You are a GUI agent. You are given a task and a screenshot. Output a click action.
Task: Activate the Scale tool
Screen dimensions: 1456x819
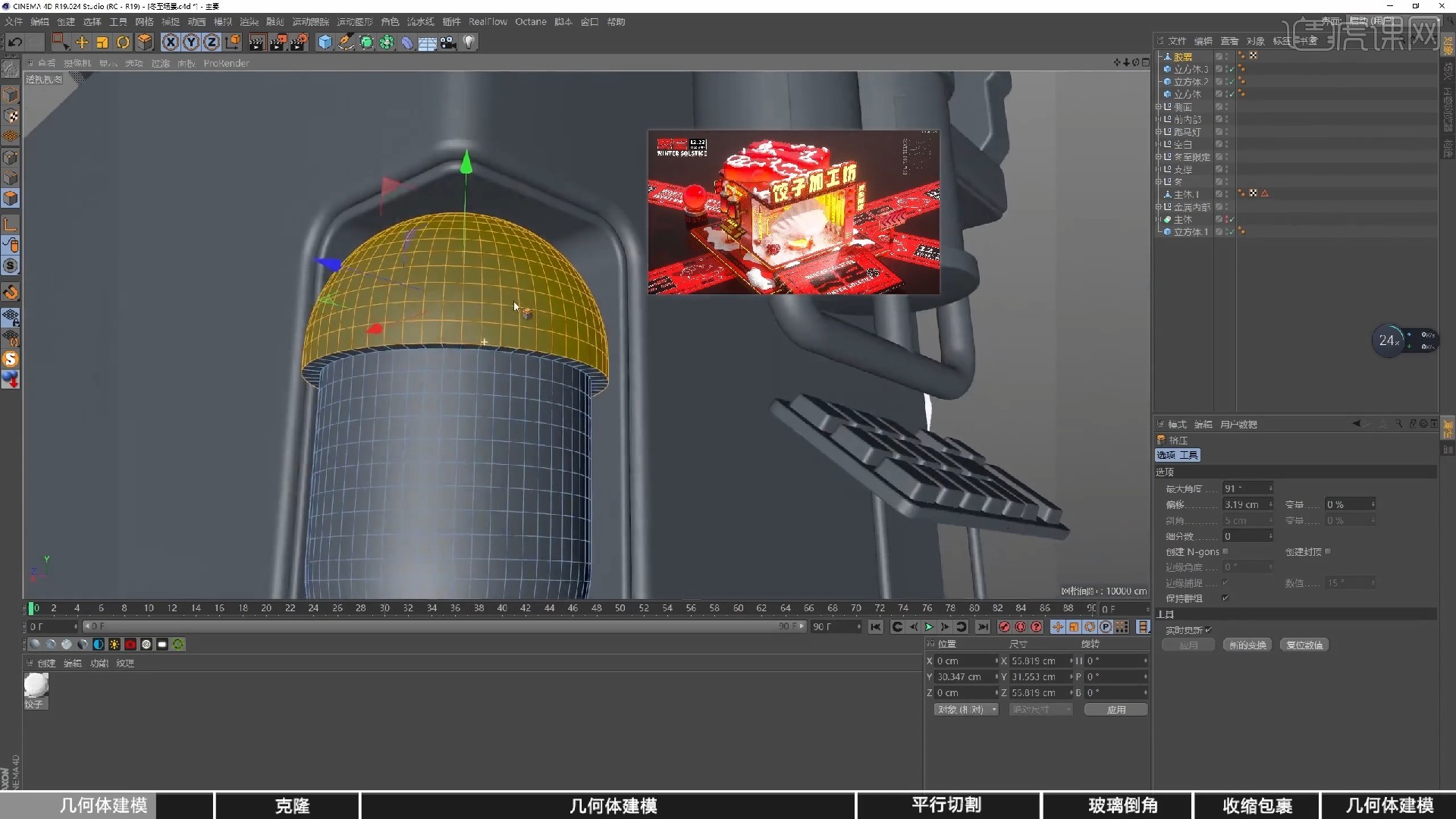102,42
